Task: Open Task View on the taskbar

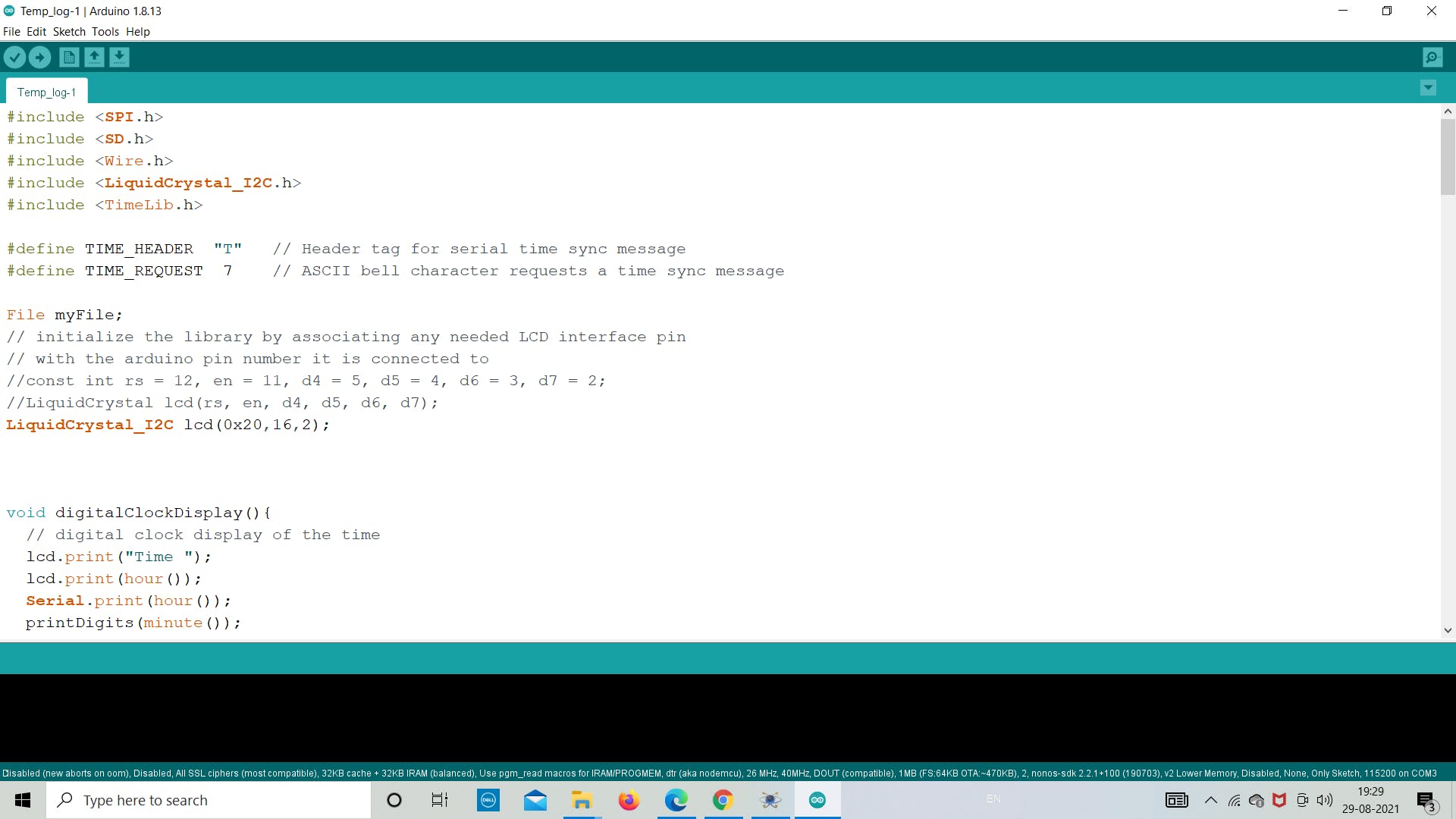Action: click(440, 800)
